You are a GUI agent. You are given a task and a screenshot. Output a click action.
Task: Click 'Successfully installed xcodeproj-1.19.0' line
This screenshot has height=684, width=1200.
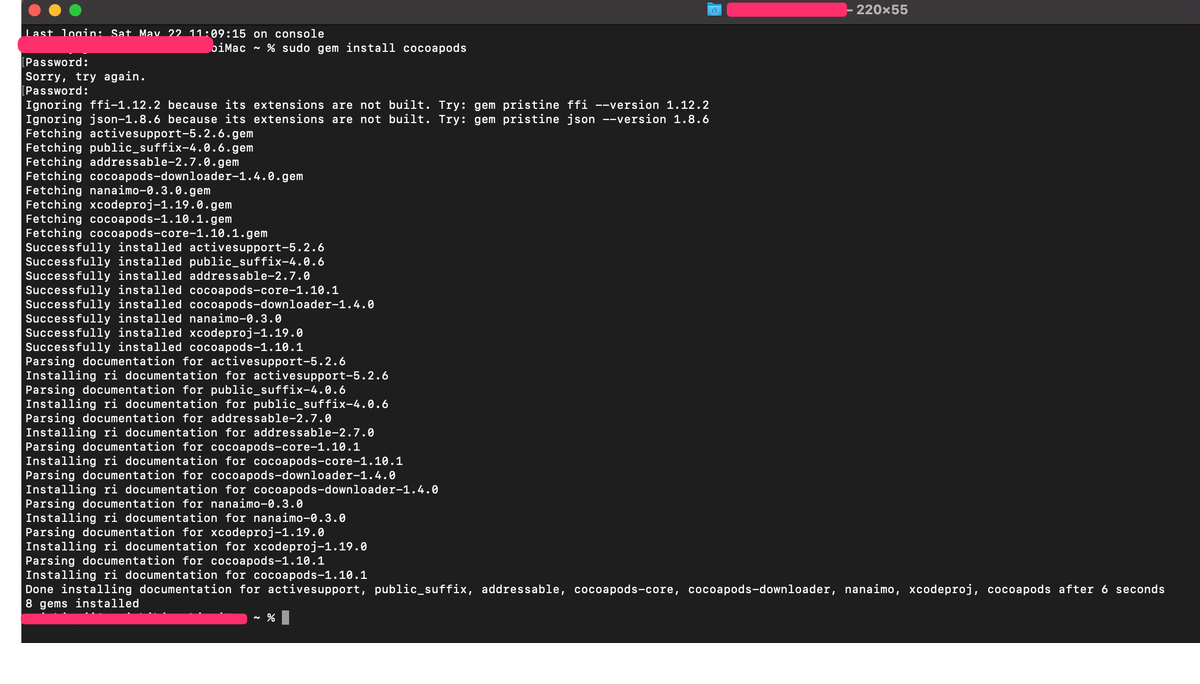(x=164, y=332)
